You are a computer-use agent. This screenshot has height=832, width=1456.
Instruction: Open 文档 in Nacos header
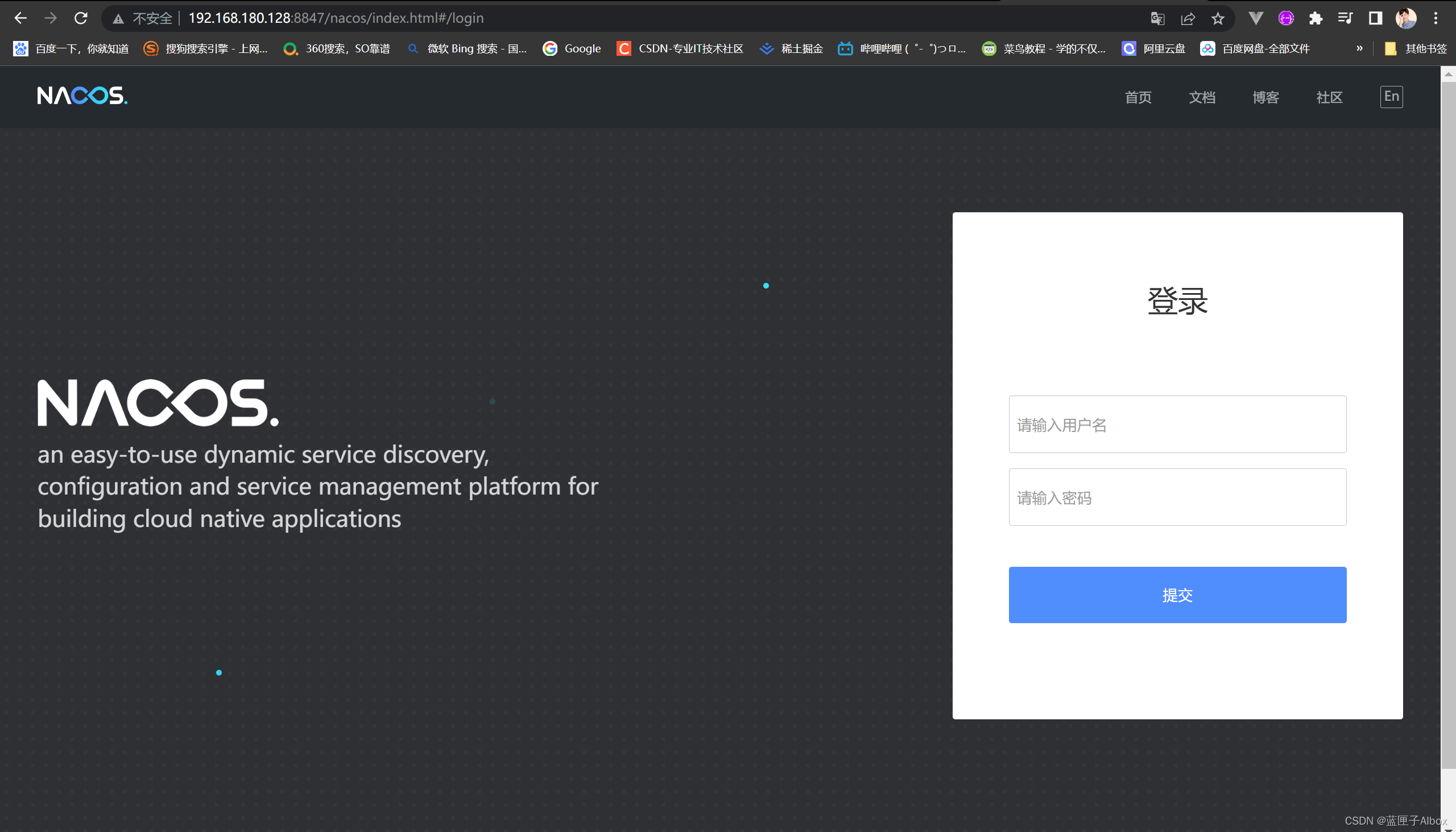pyautogui.click(x=1202, y=97)
